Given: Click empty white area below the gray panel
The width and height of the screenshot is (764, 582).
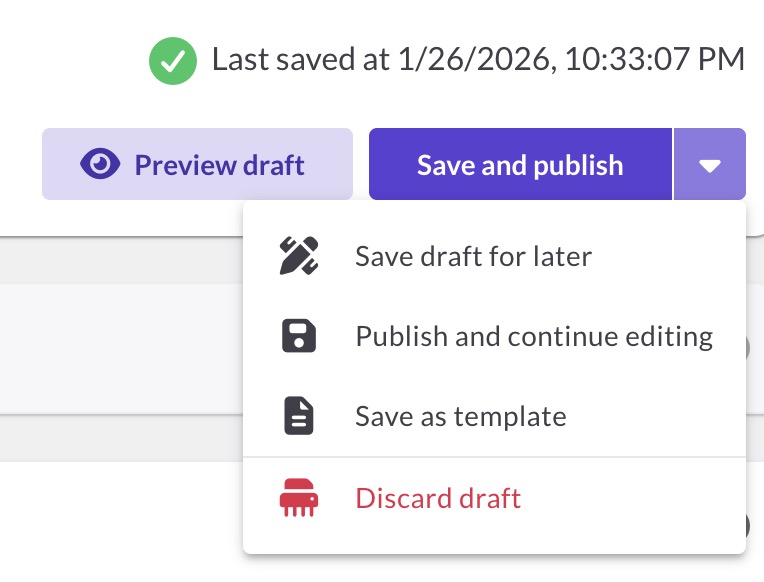Looking at the screenshot, I should (x=122, y=522).
